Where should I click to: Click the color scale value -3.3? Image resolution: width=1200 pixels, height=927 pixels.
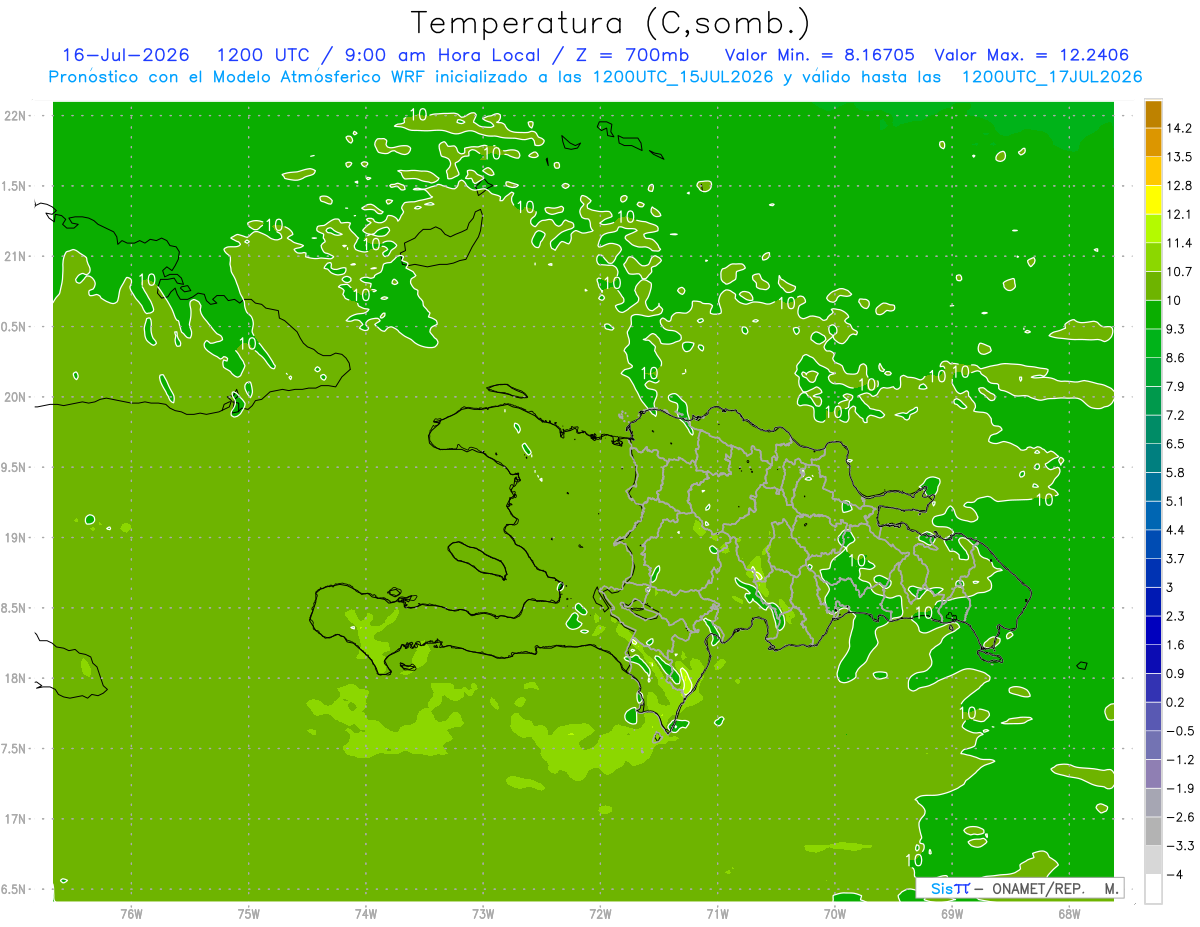pyautogui.click(x=1180, y=845)
